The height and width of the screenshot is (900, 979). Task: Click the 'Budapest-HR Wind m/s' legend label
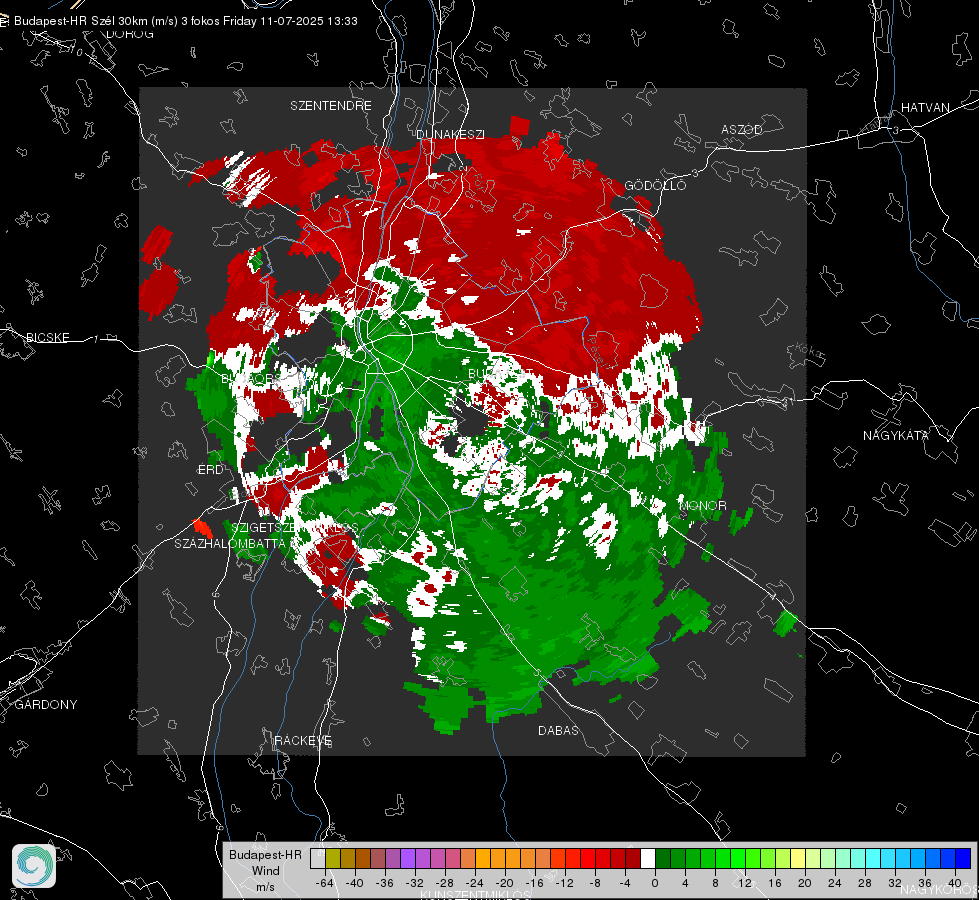[x=265, y=871]
